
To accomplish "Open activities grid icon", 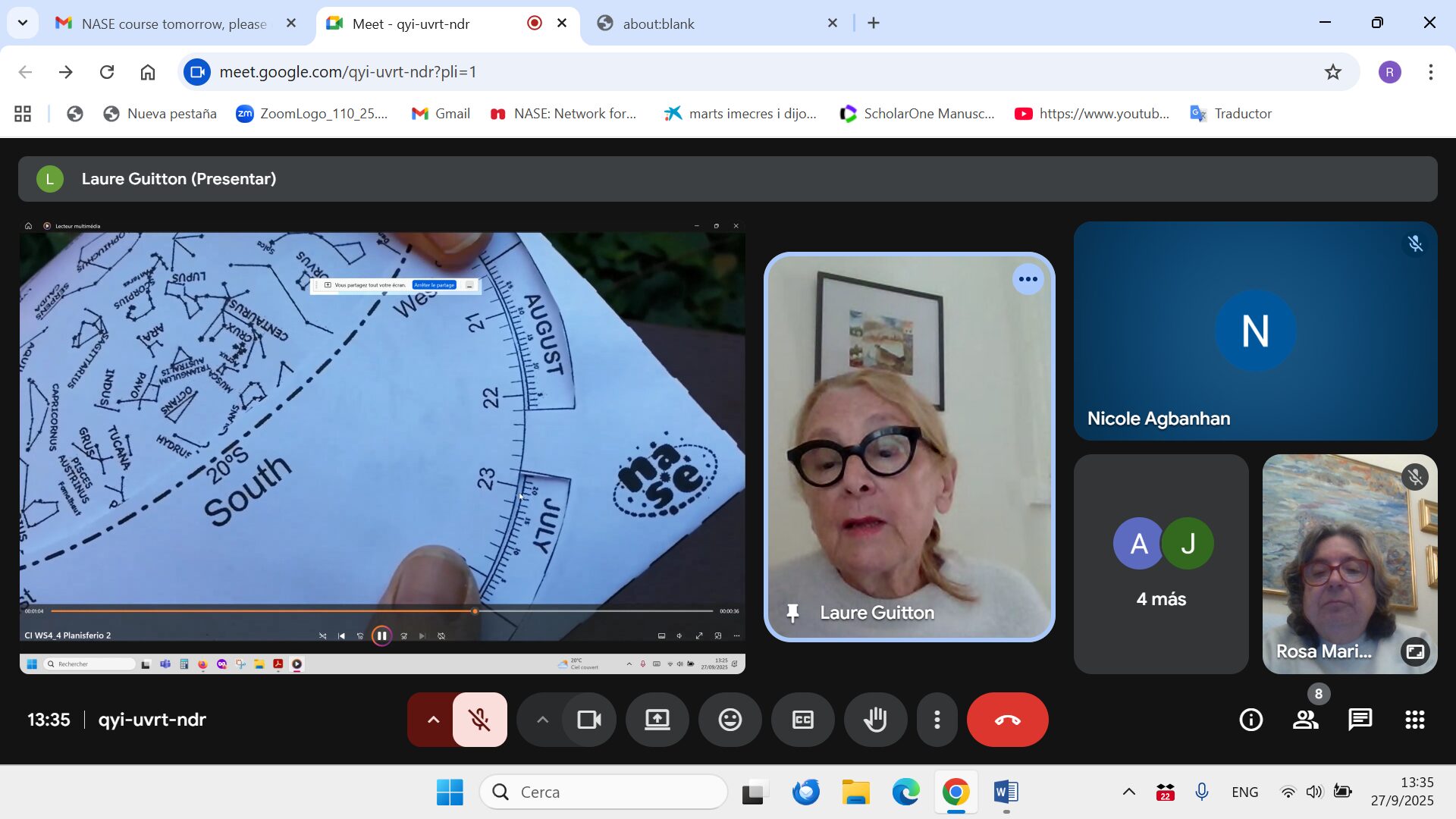I will (x=1414, y=720).
